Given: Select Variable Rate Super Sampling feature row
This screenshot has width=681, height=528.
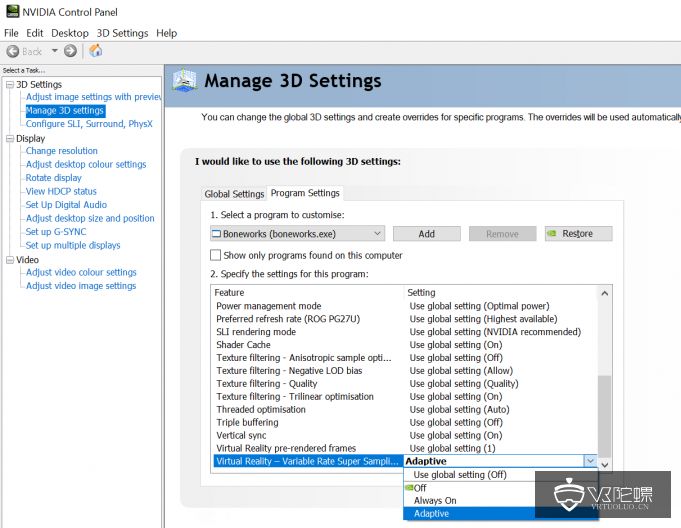Looking at the screenshot, I should pos(308,461).
